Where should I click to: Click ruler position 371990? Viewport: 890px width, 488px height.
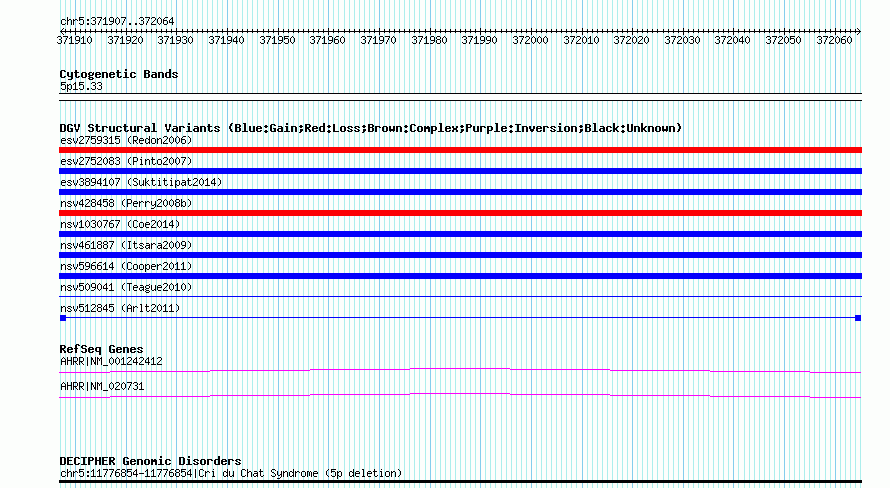480,40
